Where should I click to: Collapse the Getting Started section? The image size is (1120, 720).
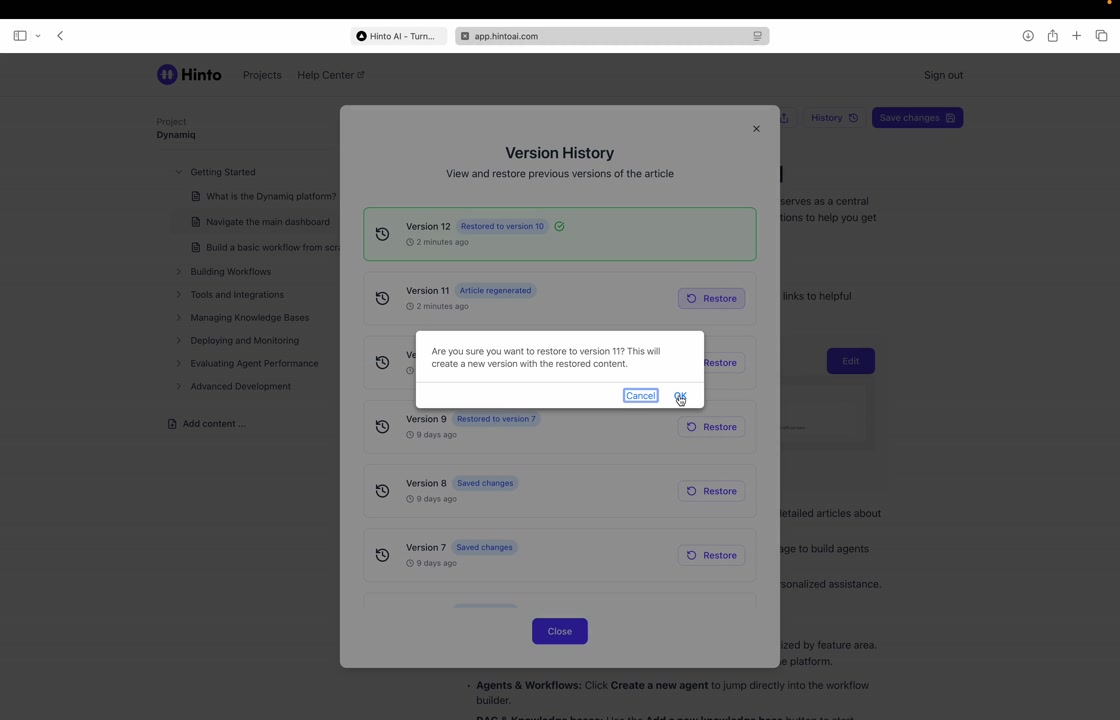pos(179,172)
